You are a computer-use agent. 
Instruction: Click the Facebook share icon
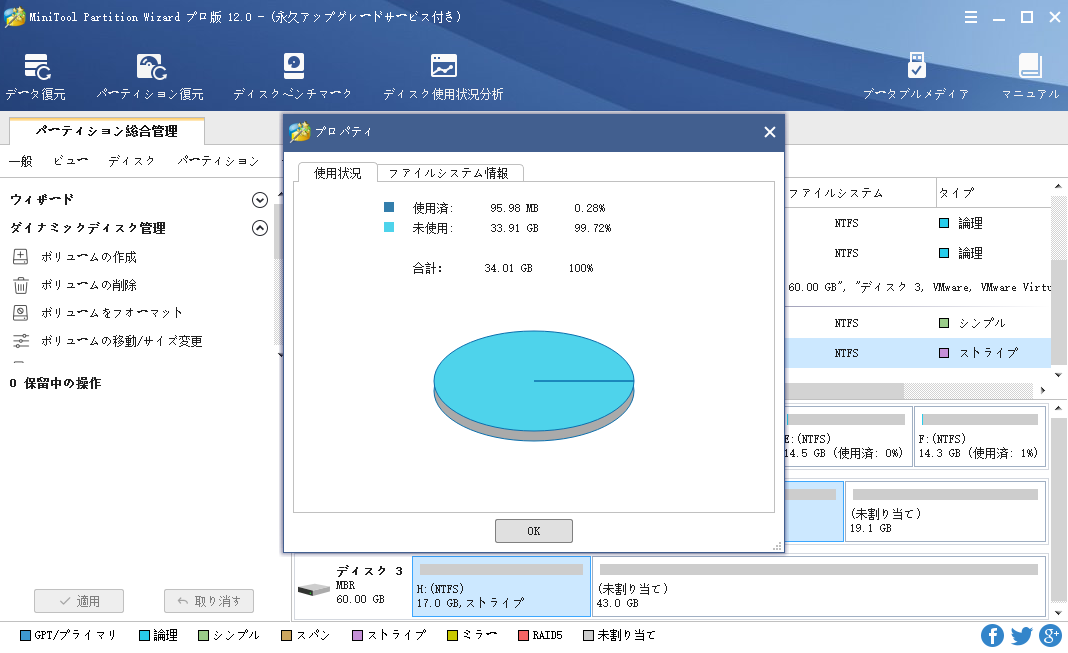(992, 636)
